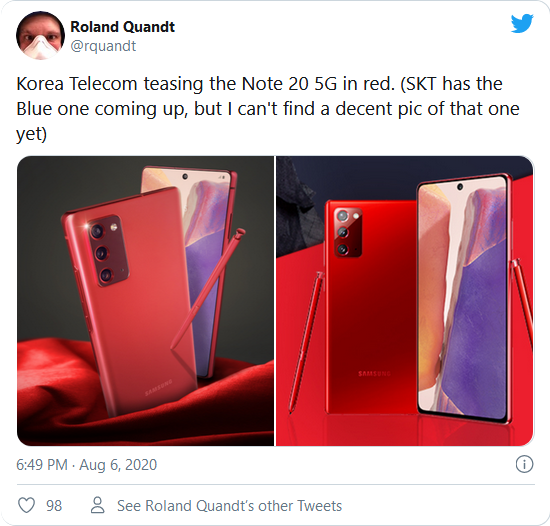This screenshot has width=550, height=526.
Task: See Roland Quandt's other Tweets
Action: pyautogui.click(x=229, y=506)
